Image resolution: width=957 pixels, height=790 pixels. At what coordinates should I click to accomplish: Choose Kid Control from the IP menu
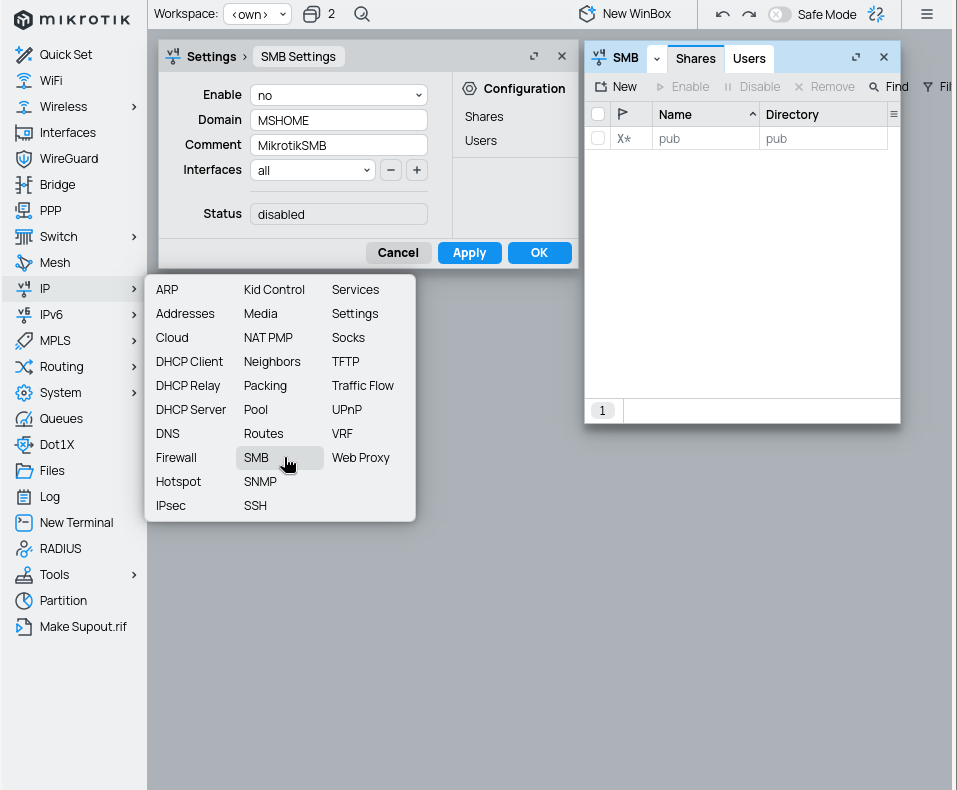pos(274,290)
